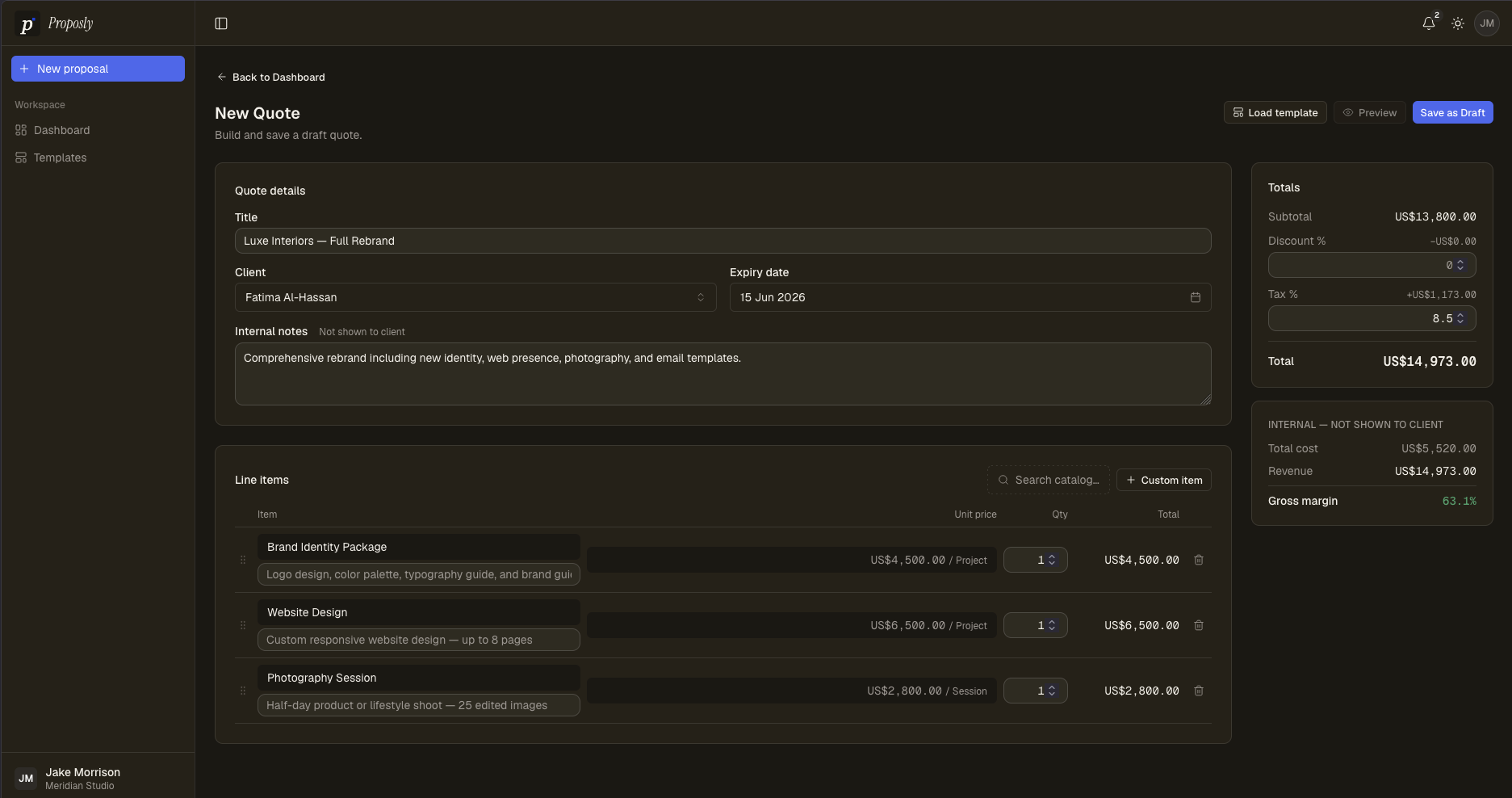Click the Proposly logo icon
Screen dimensions: 1512x798
[27, 24]
